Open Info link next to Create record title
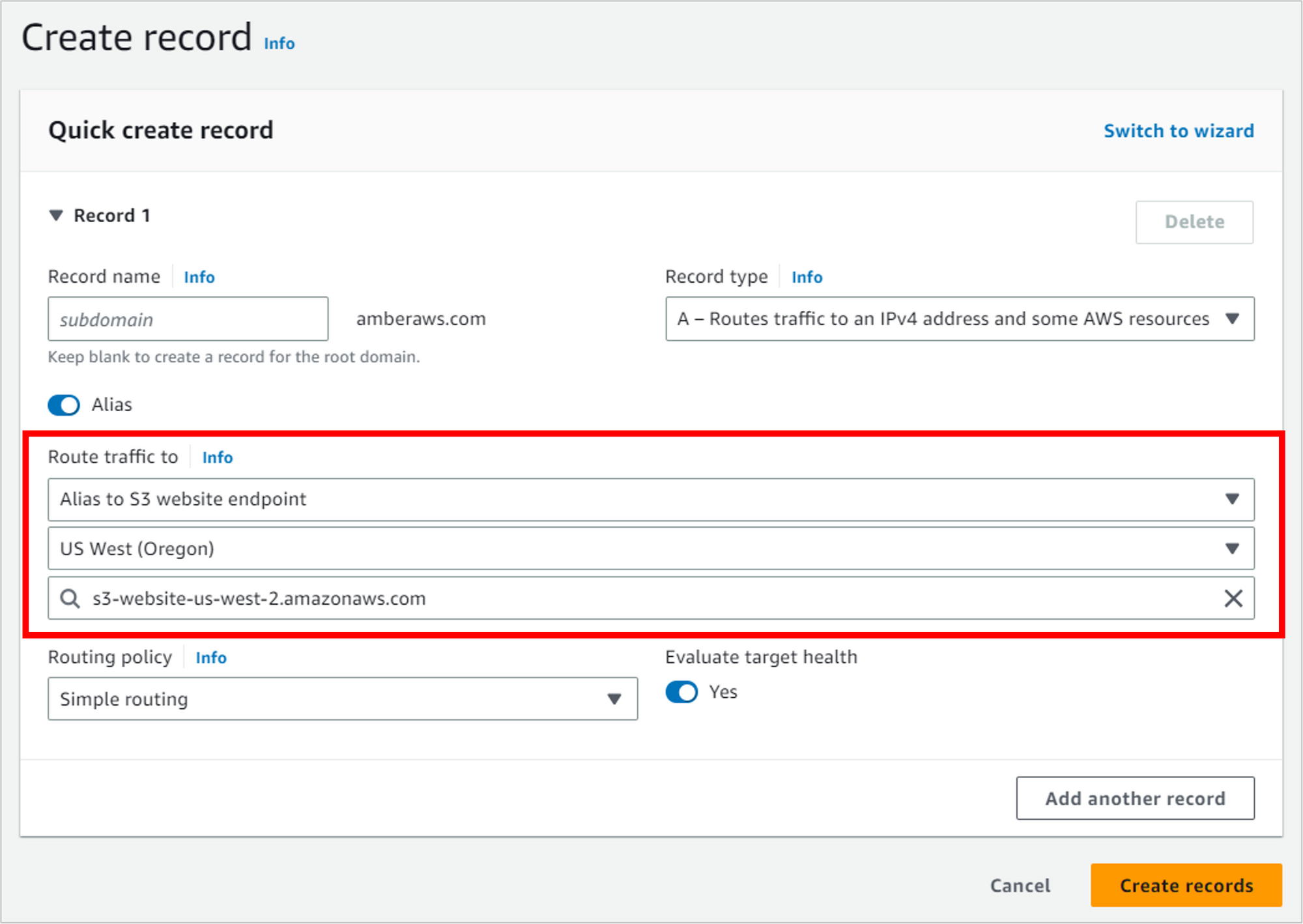Screen dimensions: 1303x924 tap(279, 44)
